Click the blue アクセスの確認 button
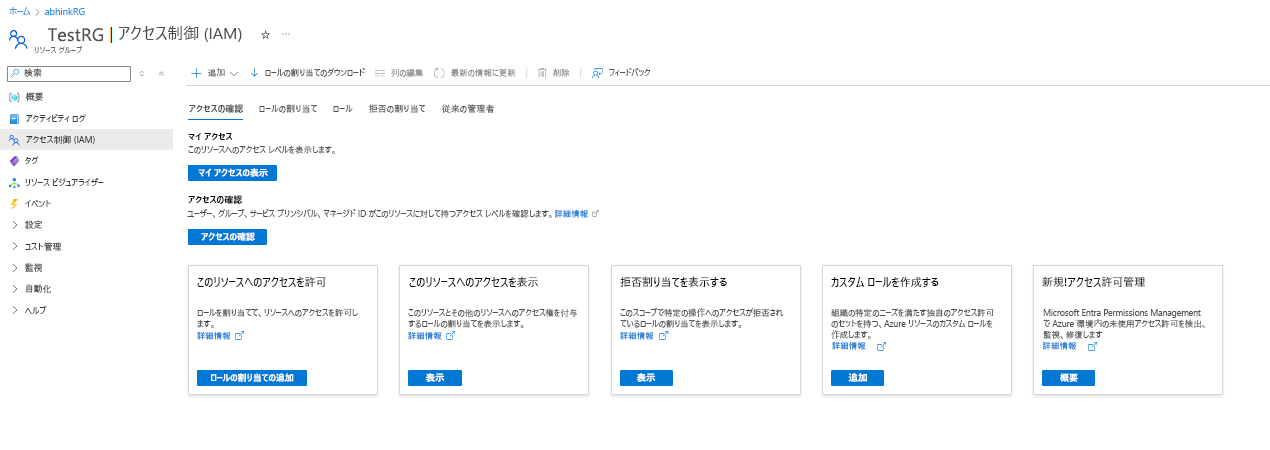Screen dimensions: 1270x450 coord(227,237)
